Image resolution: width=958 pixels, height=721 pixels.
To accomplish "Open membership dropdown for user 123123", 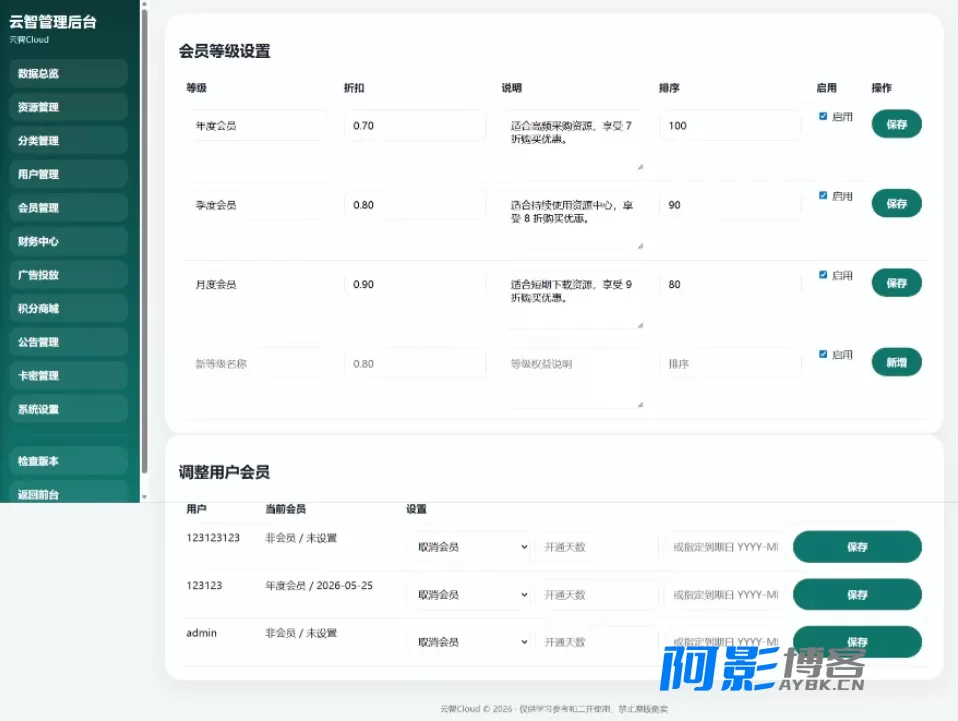I will 469,595.
